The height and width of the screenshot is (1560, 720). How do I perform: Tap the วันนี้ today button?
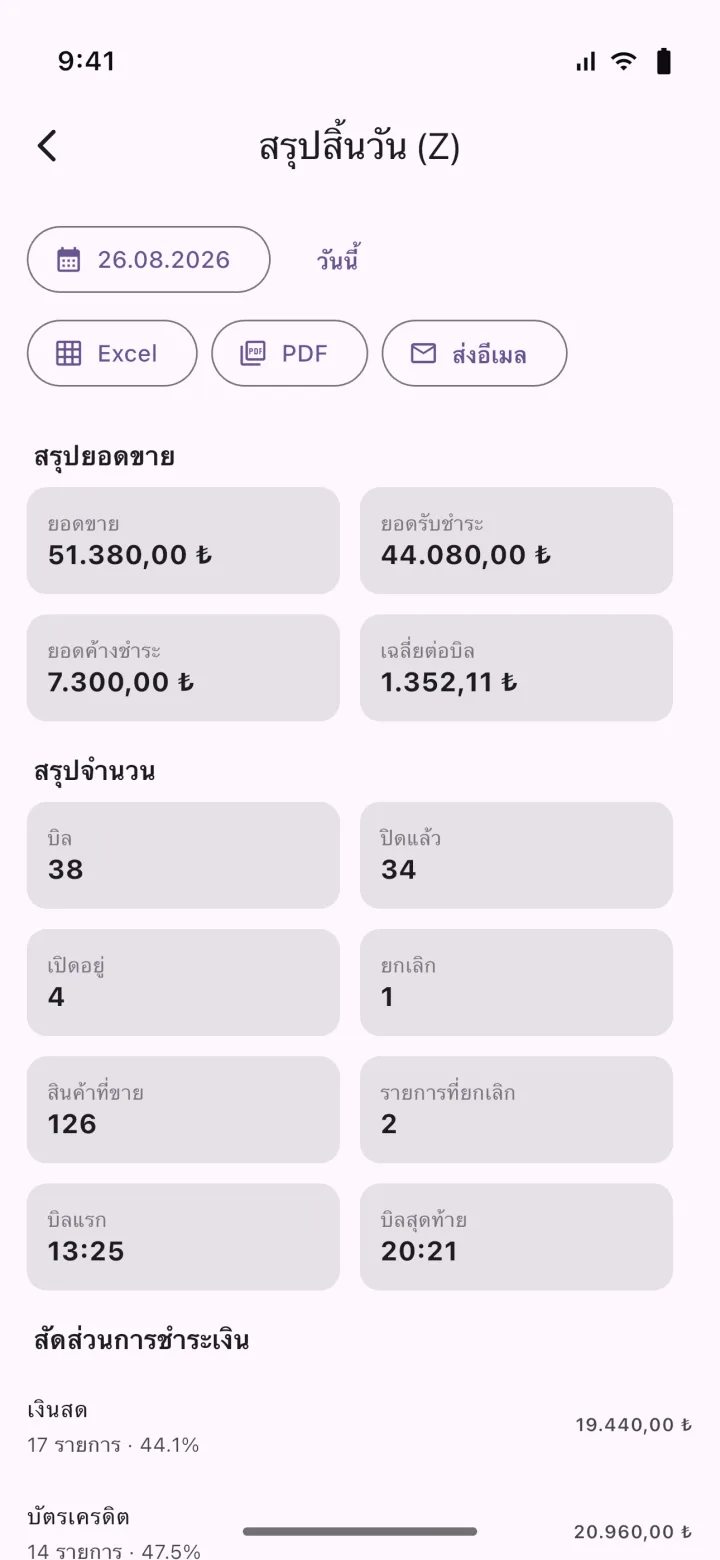pos(338,260)
